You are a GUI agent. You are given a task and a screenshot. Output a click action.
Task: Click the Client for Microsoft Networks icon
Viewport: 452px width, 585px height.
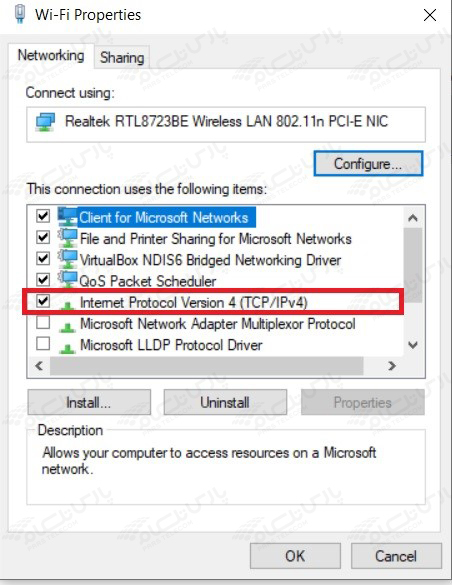[x=68, y=216]
